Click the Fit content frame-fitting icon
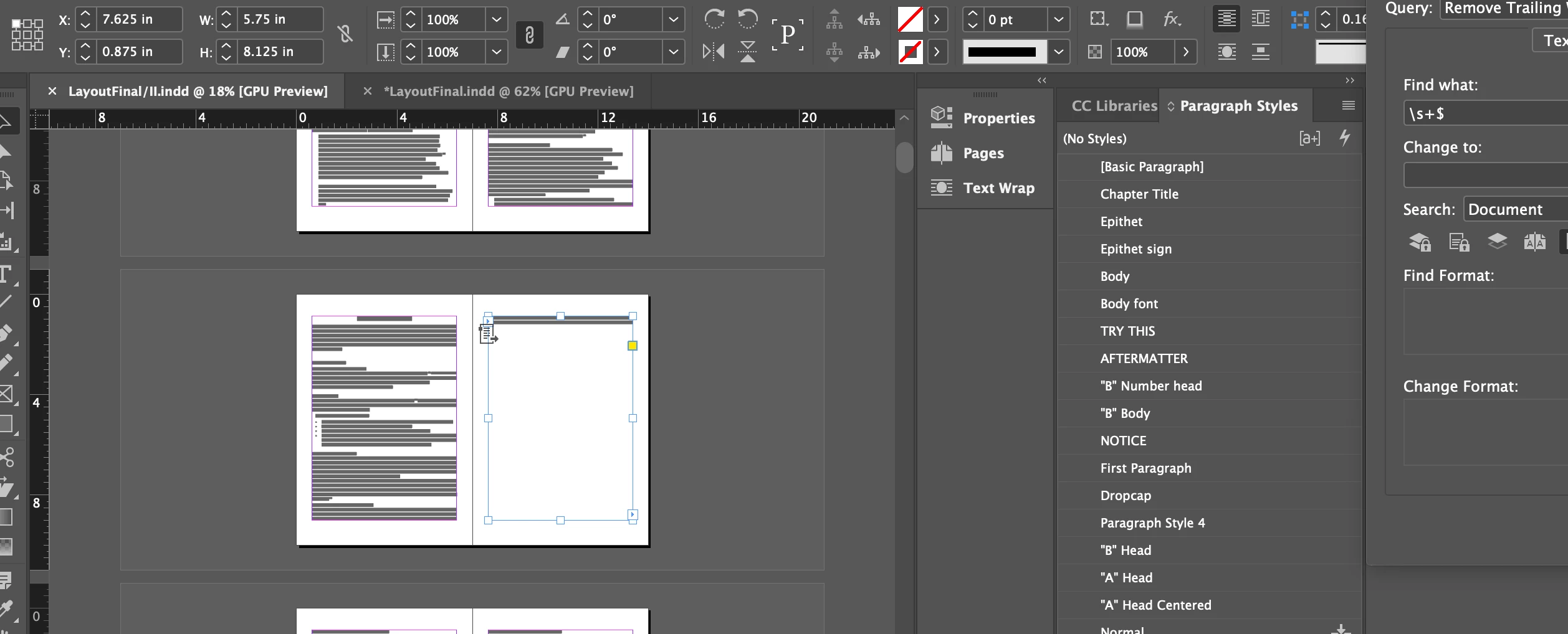This screenshot has width=1568, height=634. (x=1300, y=19)
